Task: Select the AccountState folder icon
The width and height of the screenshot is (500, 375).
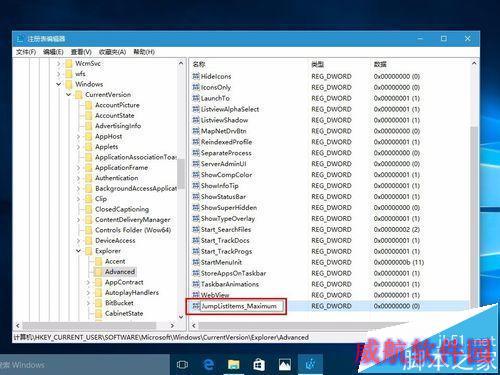Action: [88, 115]
